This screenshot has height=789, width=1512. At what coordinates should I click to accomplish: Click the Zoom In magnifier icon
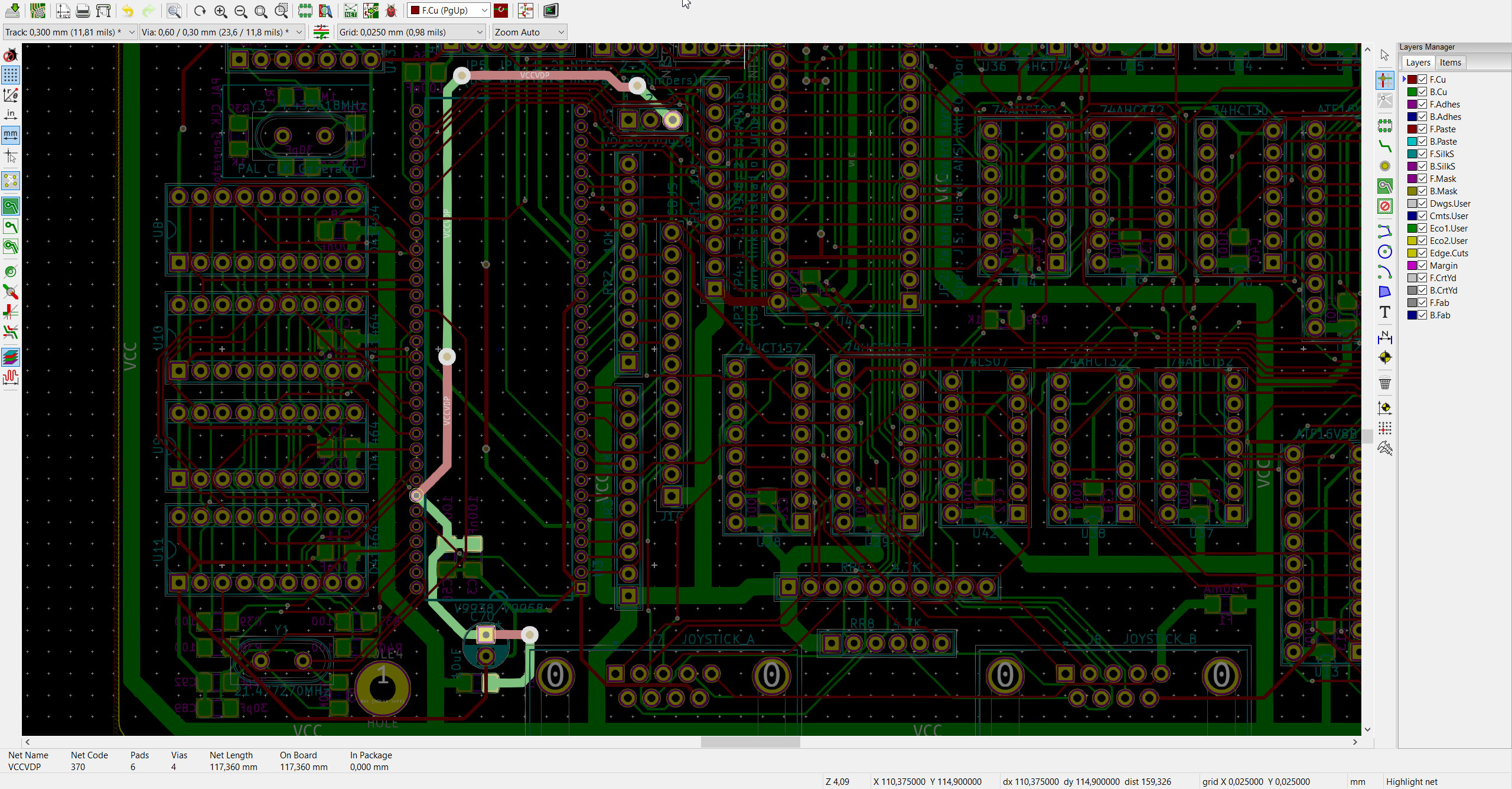coord(220,11)
